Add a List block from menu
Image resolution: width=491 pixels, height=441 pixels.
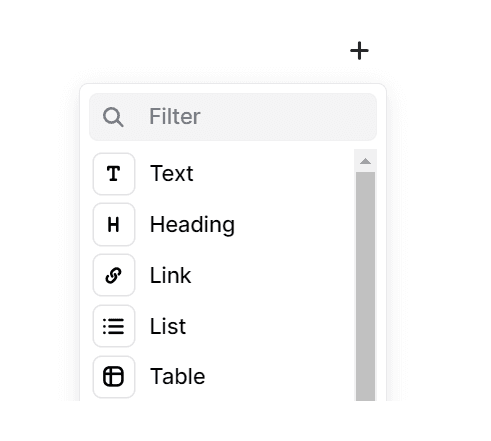(x=222, y=326)
